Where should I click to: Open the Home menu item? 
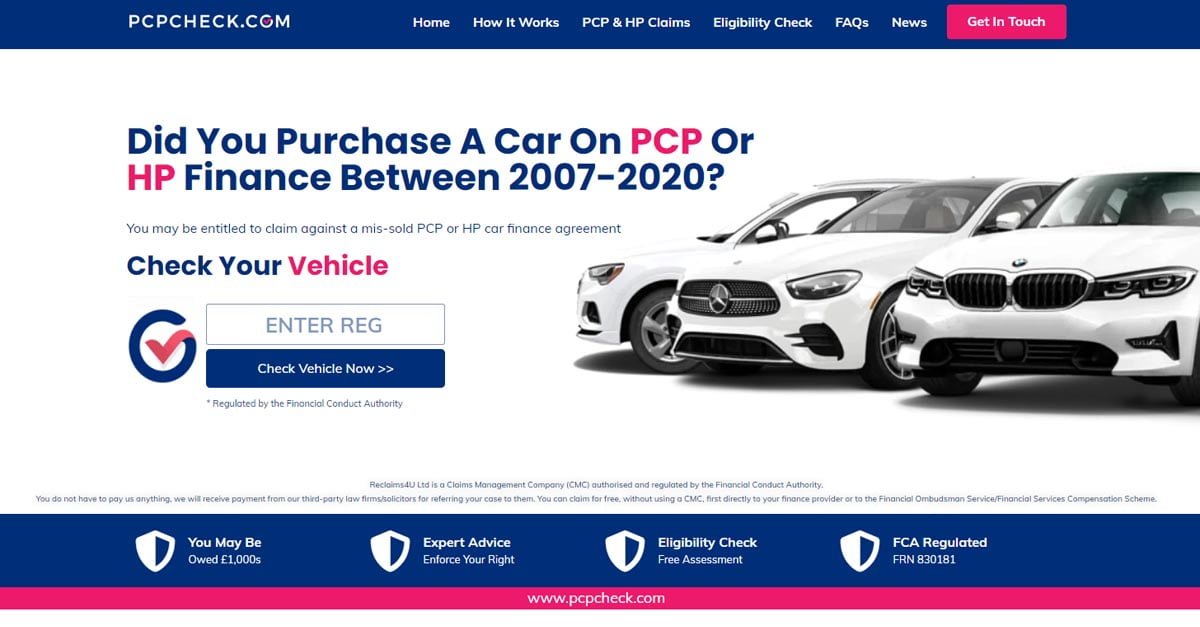[x=431, y=22]
